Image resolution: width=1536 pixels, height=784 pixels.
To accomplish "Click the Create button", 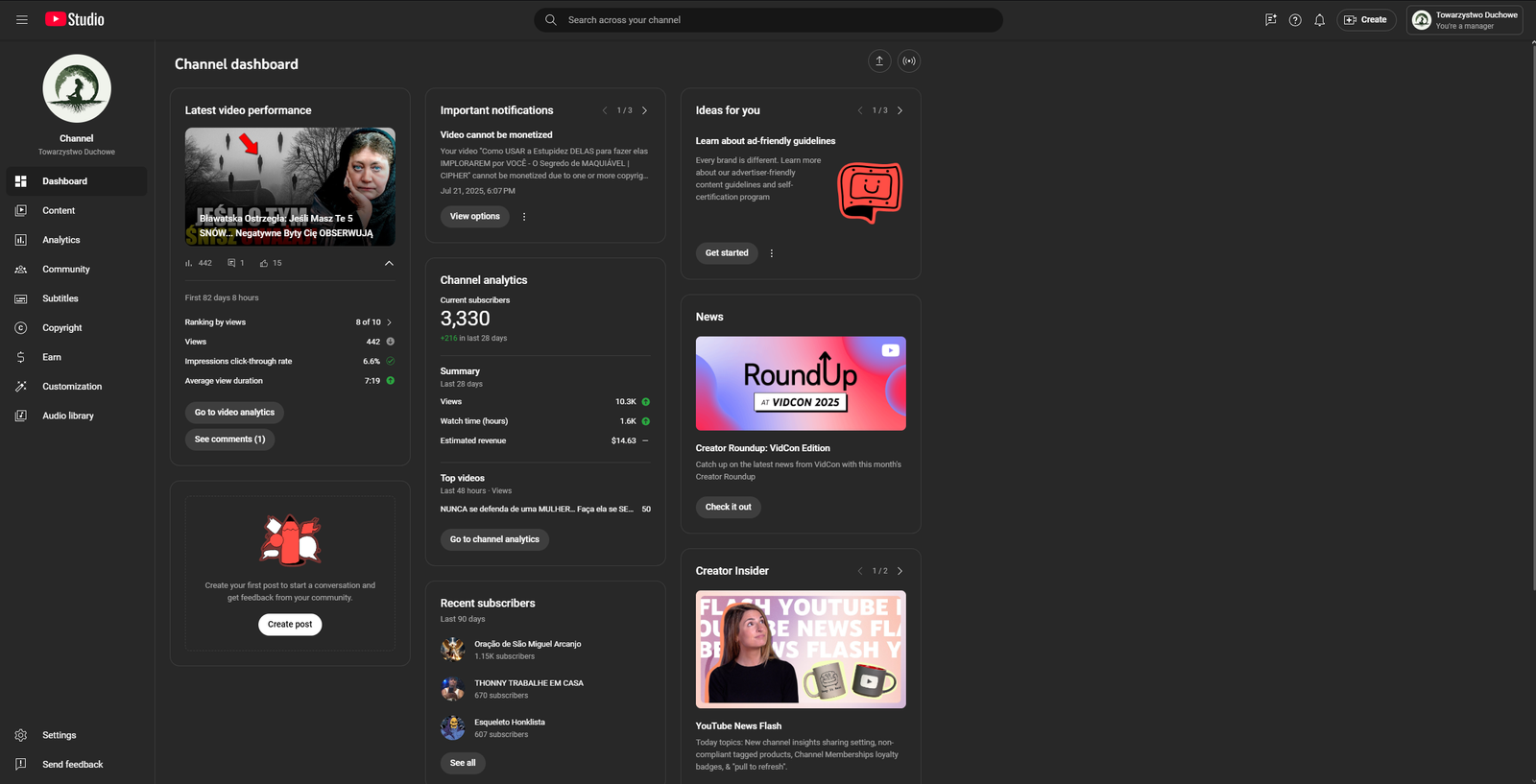I will [1365, 19].
